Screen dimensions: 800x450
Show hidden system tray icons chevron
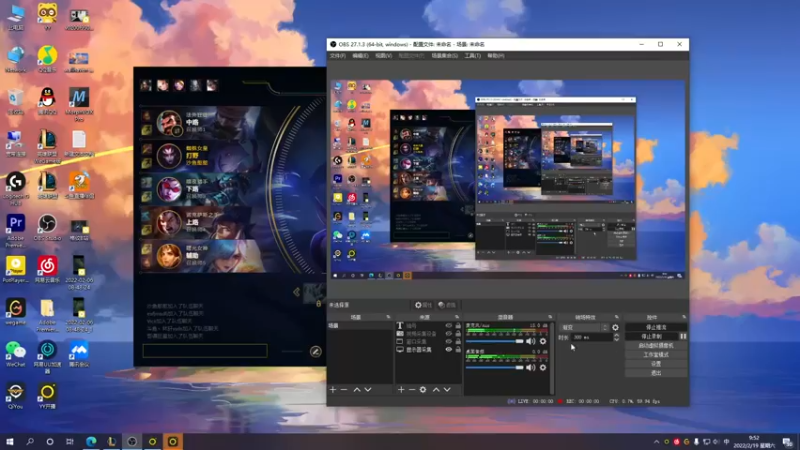click(x=656, y=442)
